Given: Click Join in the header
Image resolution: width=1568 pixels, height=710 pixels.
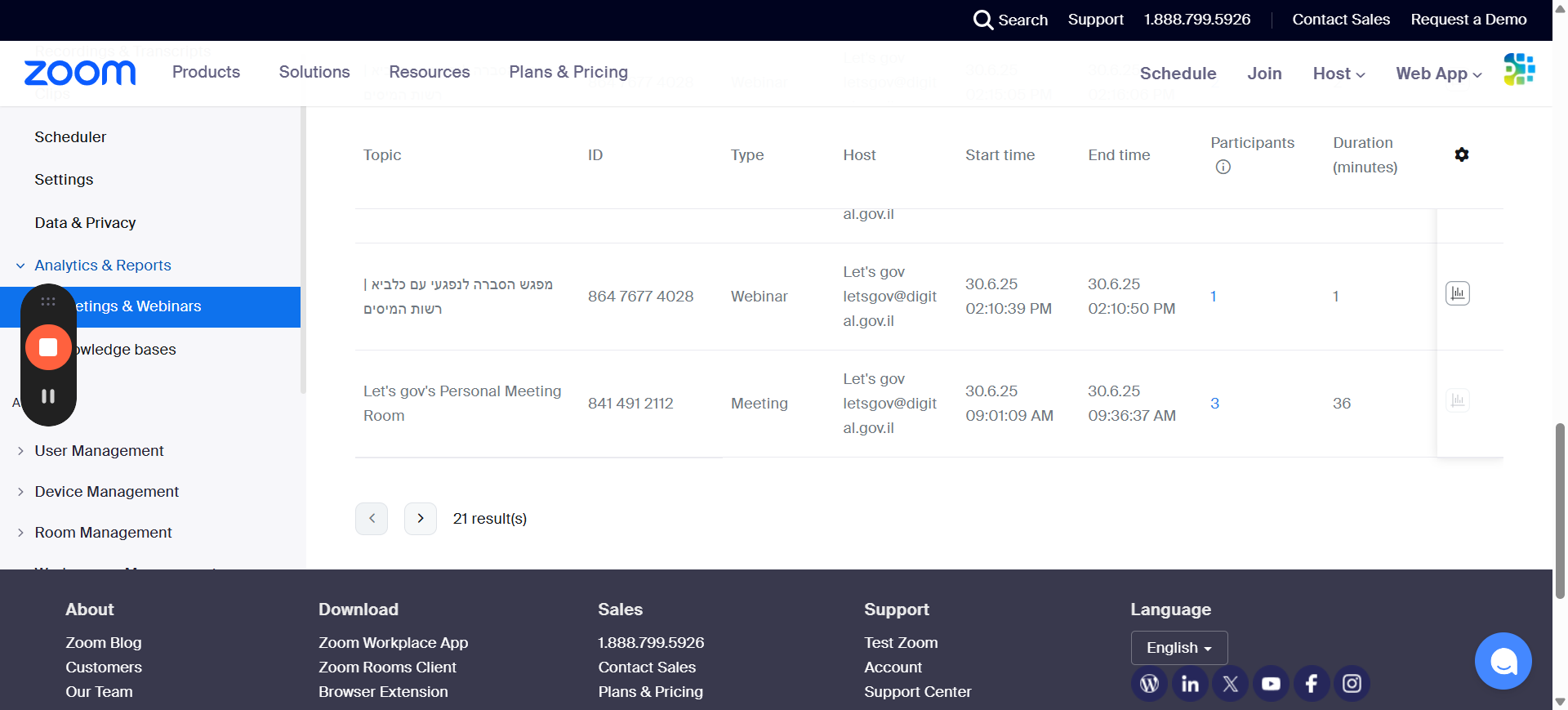Looking at the screenshot, I should point(1264,74).
